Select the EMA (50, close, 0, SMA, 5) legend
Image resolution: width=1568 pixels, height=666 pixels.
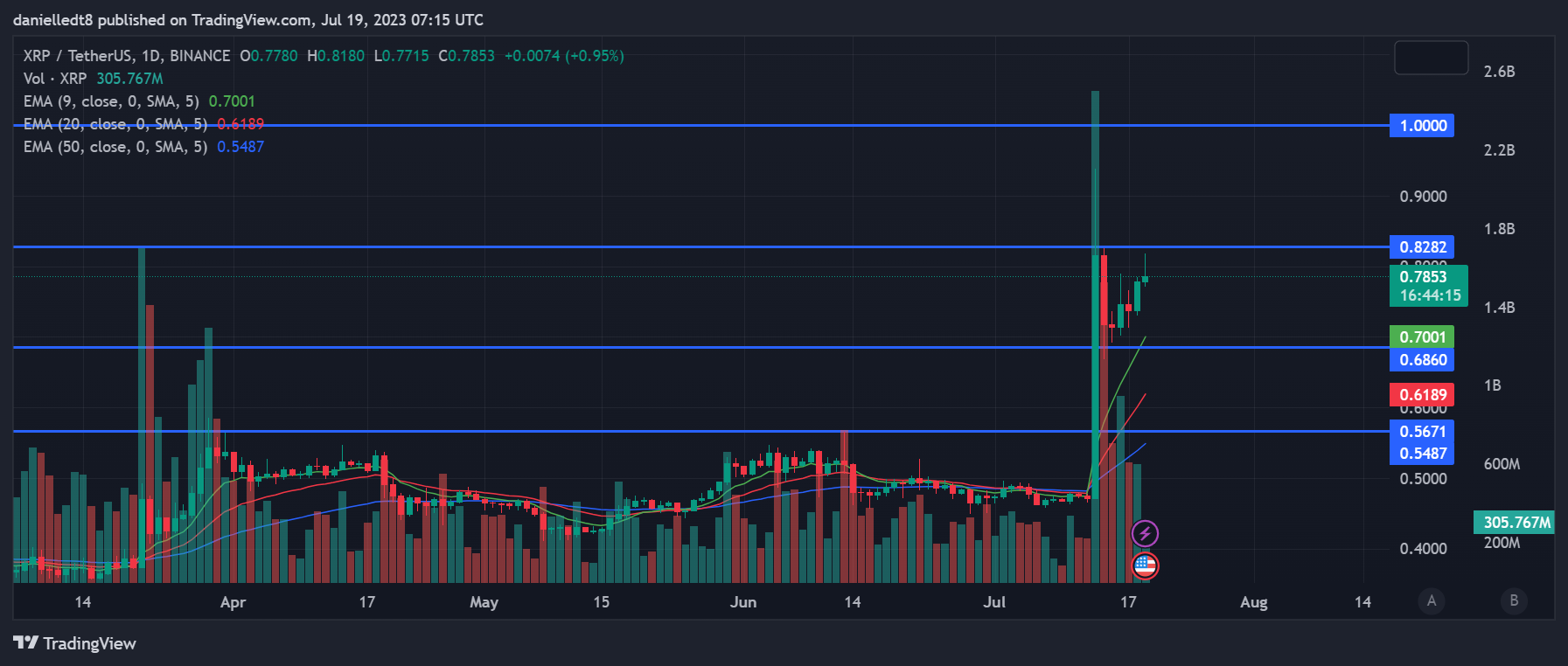pos(143,147)
